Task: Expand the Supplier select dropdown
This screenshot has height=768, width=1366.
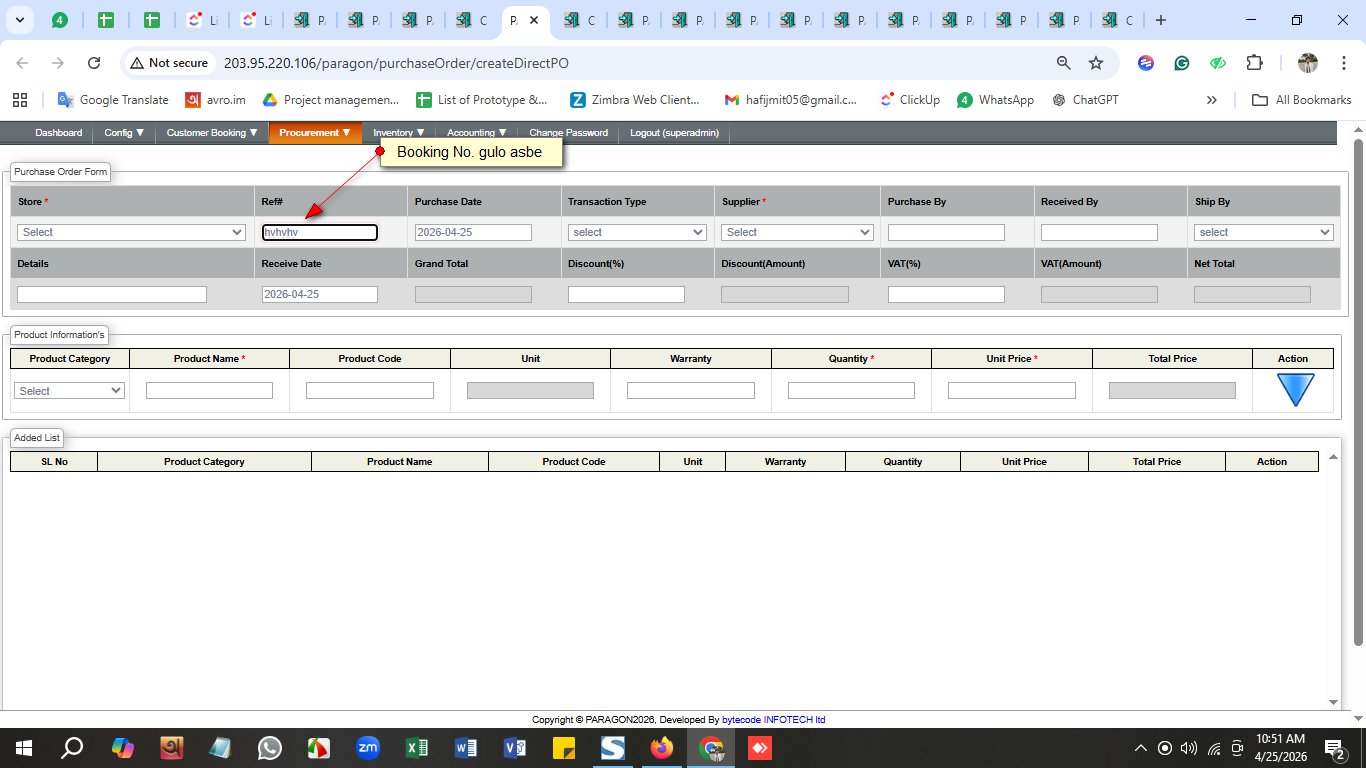Action: (x=797, y=232)
